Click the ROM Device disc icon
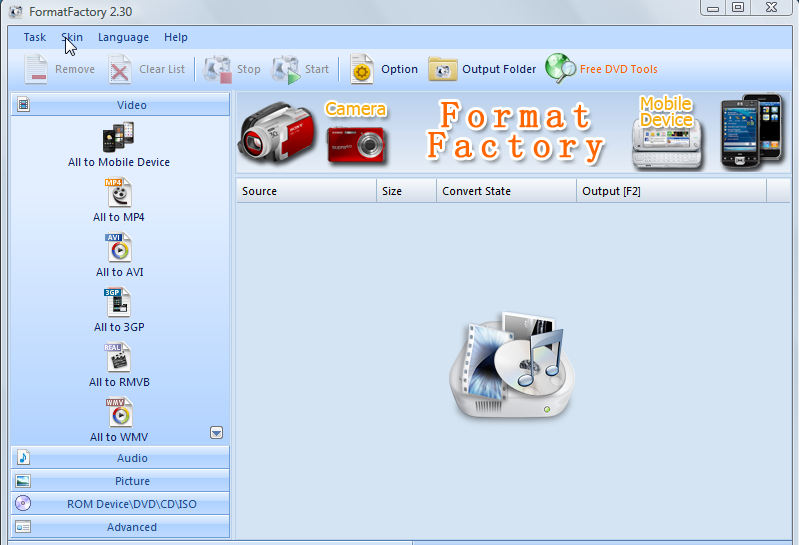 pos(23,503)
